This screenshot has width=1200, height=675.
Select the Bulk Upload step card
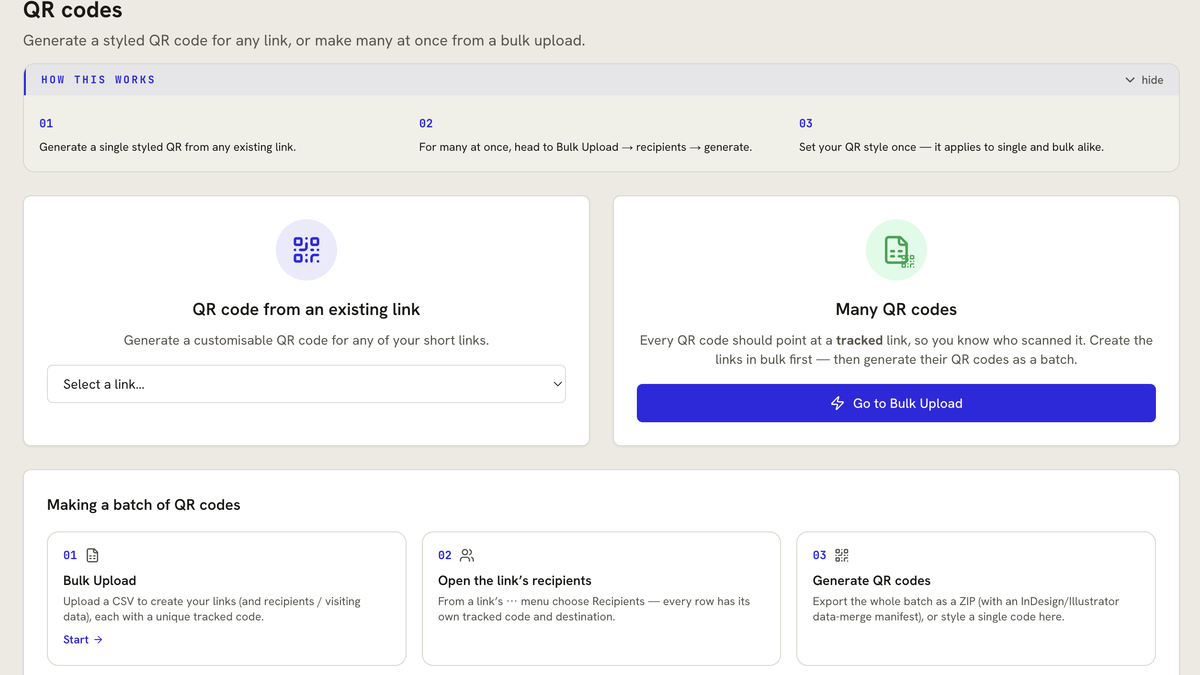coord(227,598)
